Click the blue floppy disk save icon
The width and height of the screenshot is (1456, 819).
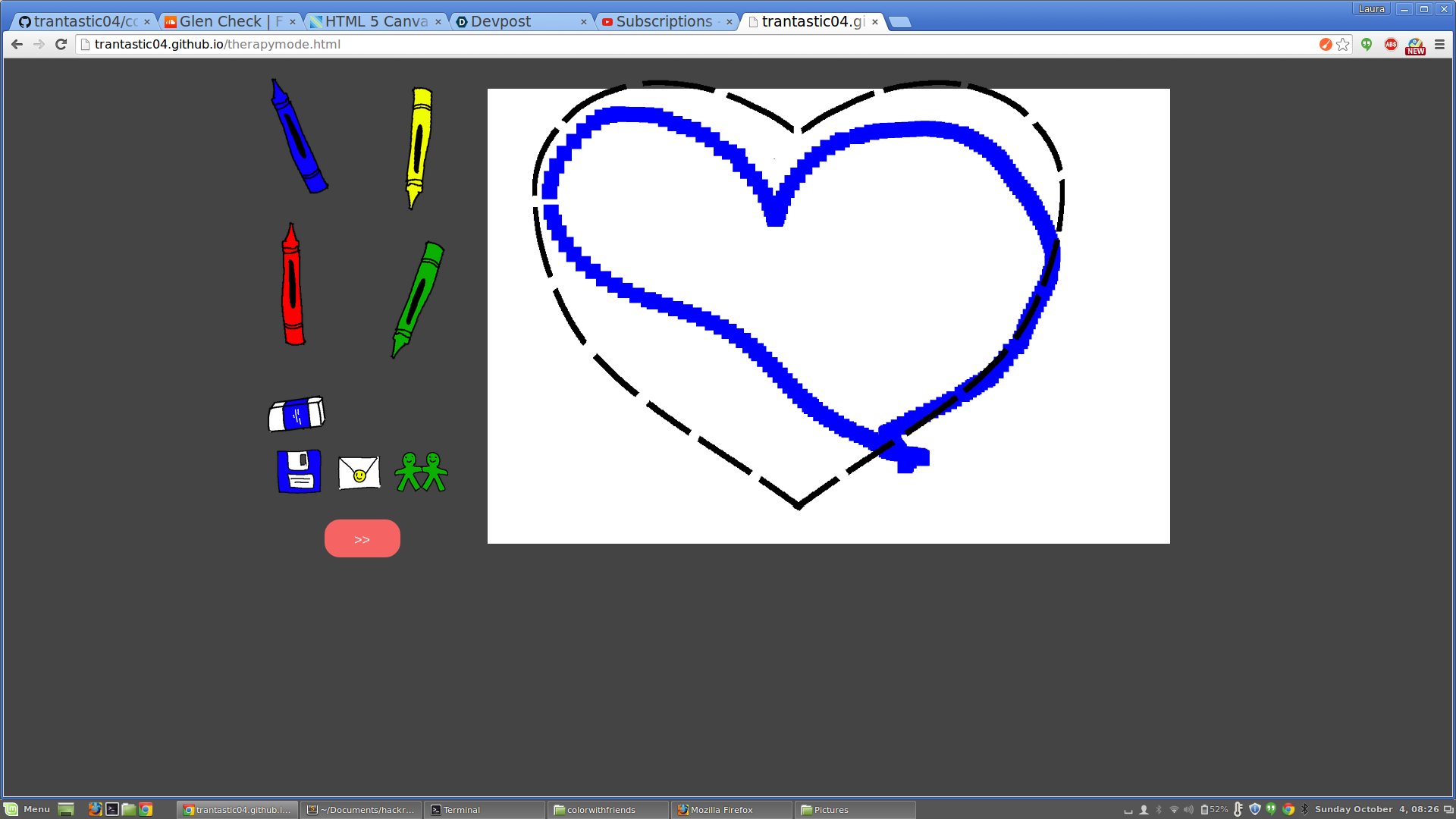coord(299,472)
